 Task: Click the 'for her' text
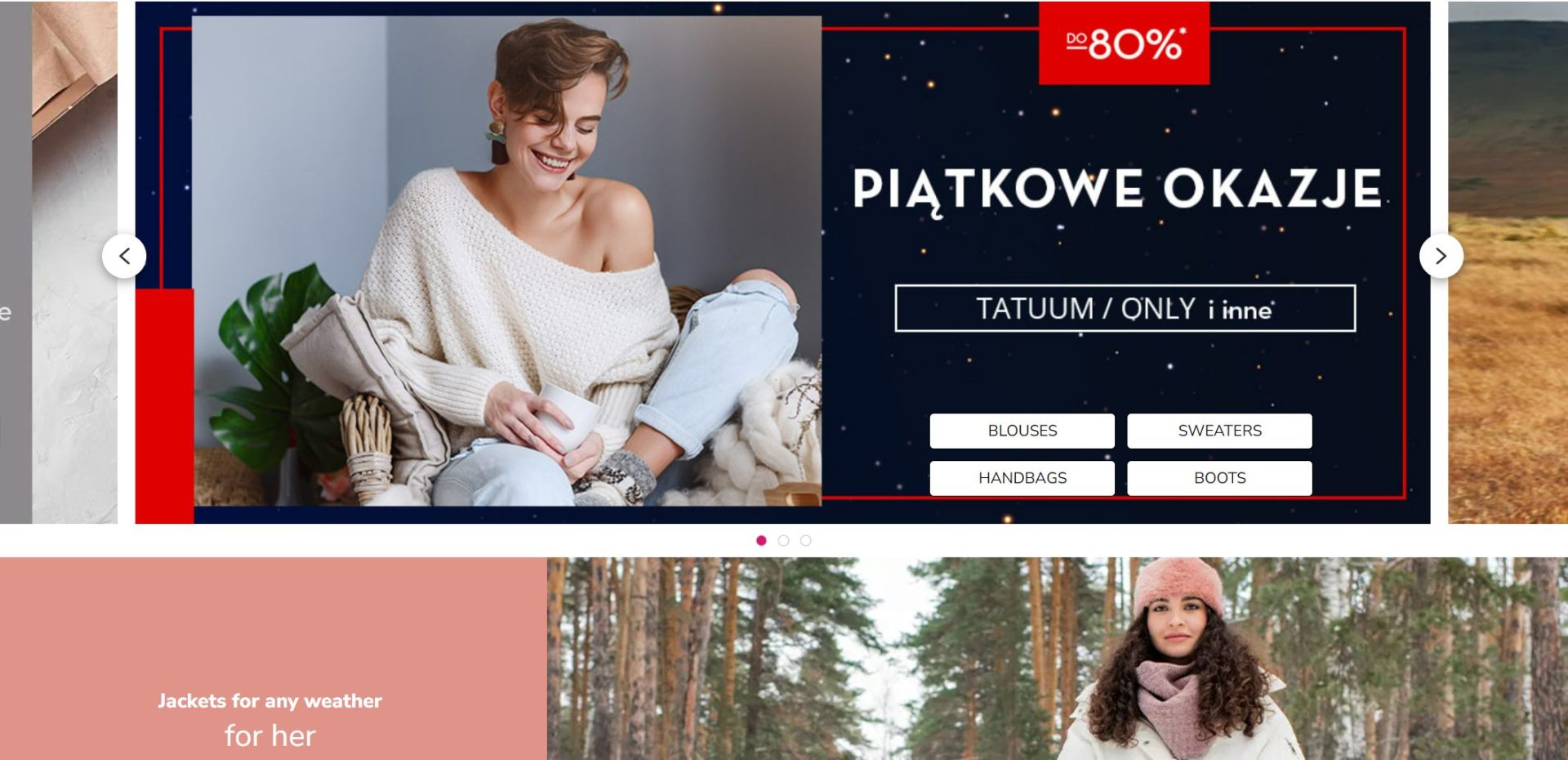tap(269, 735)
